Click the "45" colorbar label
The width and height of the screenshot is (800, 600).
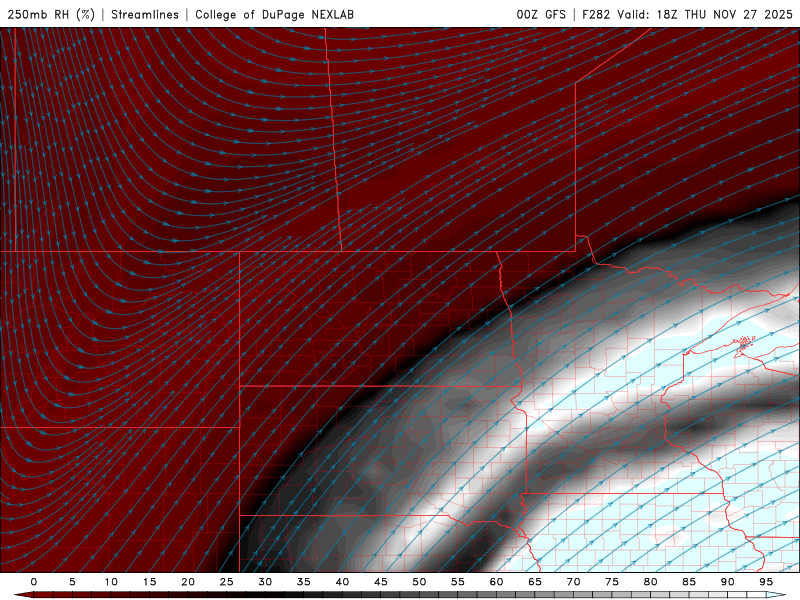point(381,582)
